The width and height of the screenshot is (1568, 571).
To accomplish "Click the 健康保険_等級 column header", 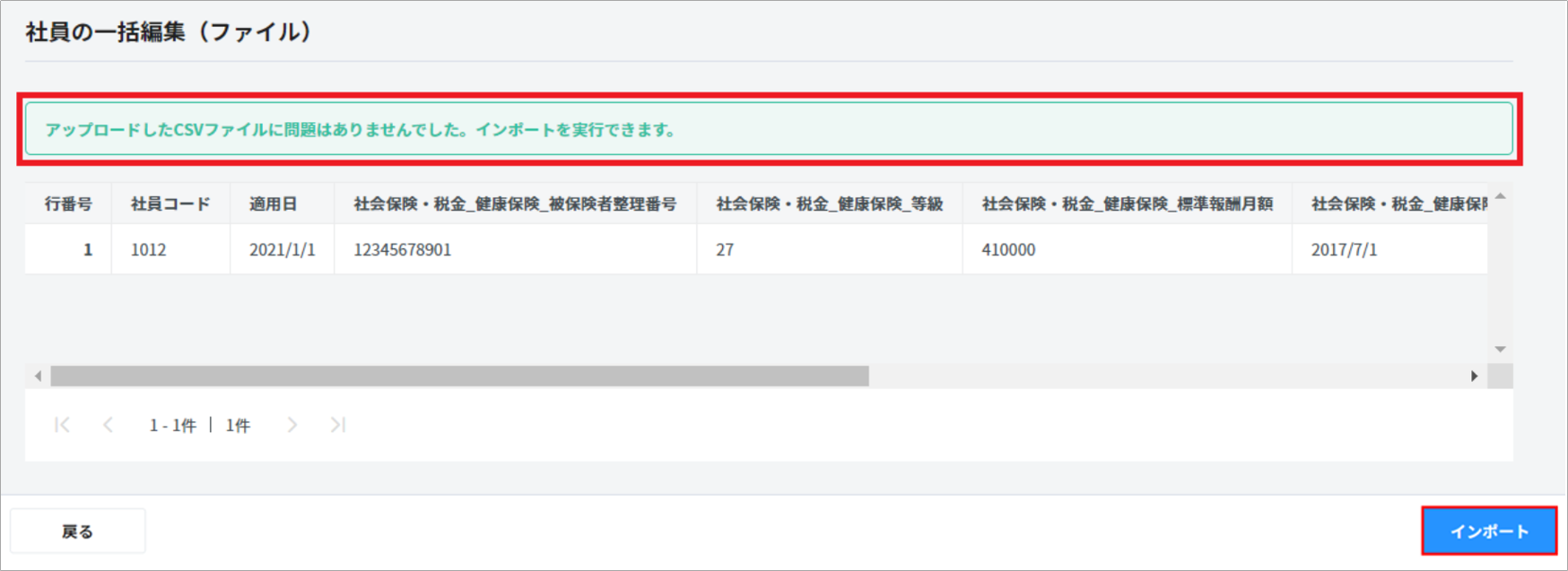I will pyautogui.click(x=829, y=204).
